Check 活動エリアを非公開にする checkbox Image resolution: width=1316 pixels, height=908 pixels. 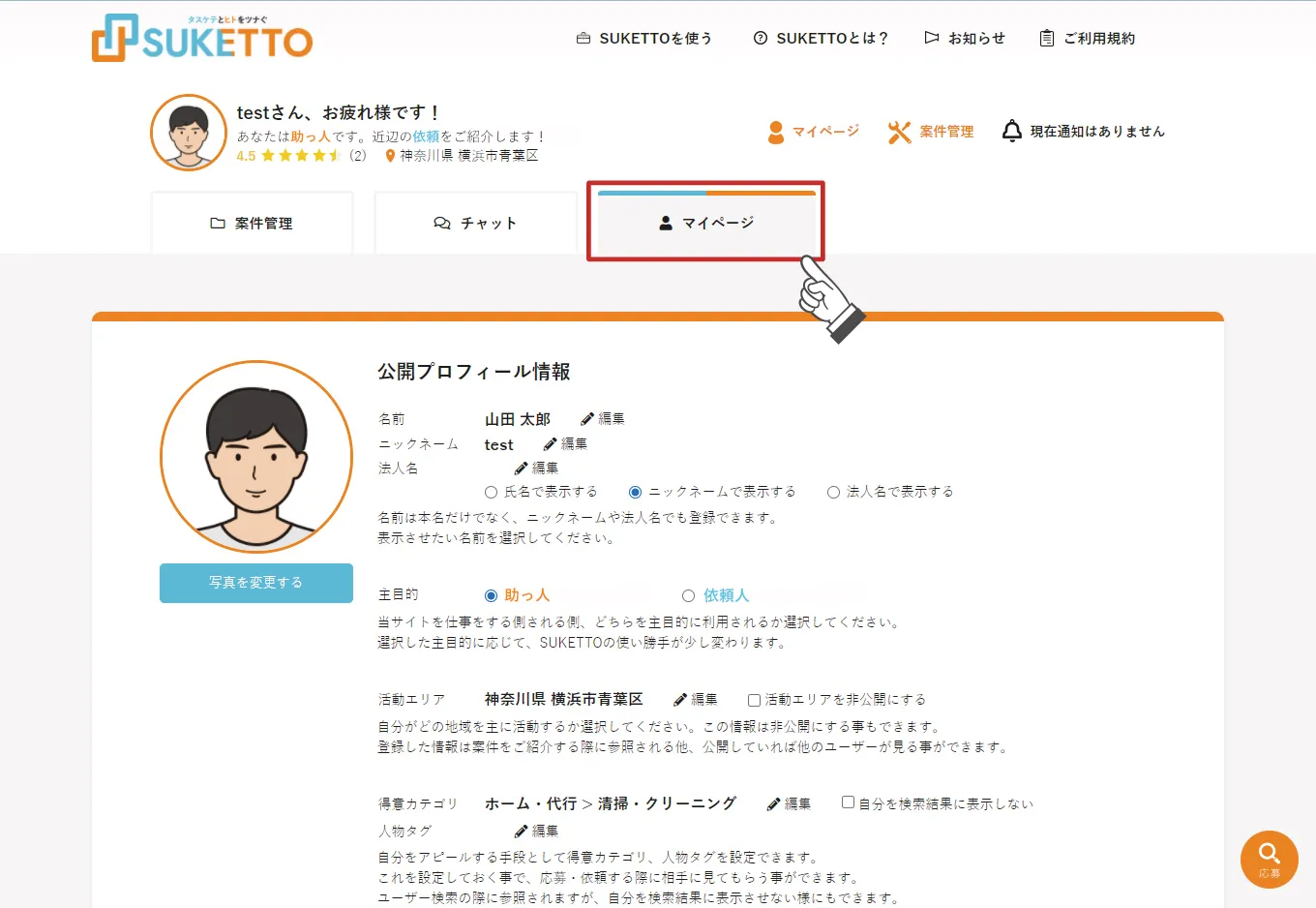(x=754, y=700)
